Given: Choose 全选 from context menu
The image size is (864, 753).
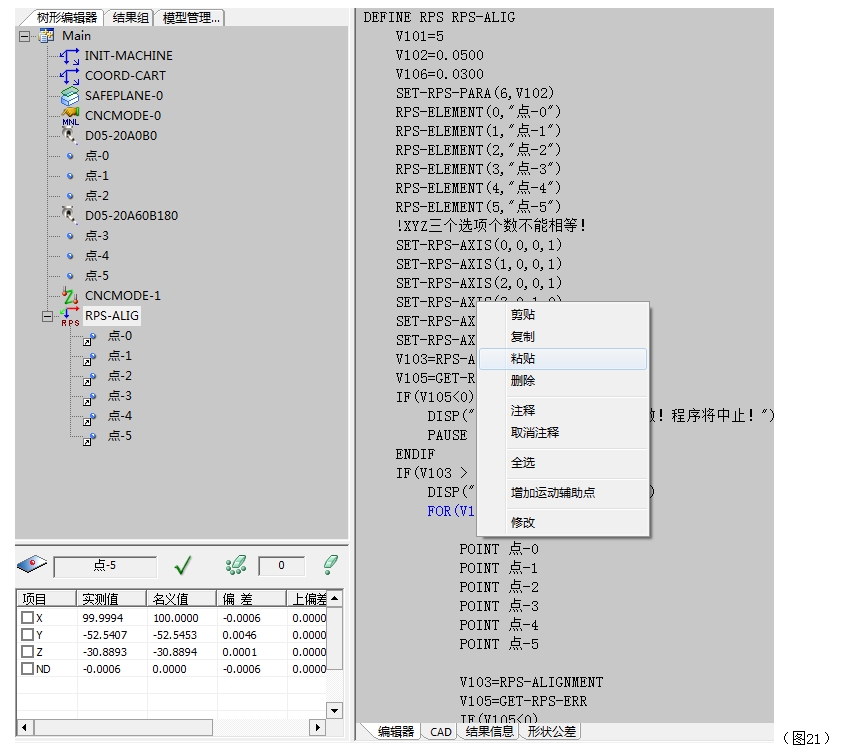Looking at the screenshot, I should pos(563,463).
